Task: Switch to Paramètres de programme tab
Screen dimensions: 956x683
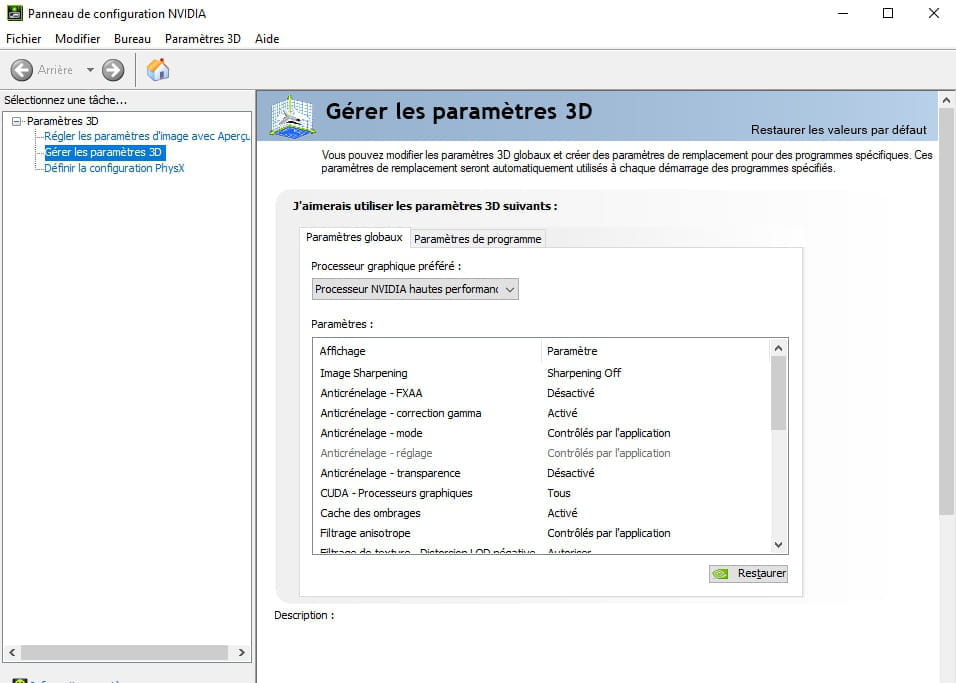Action: pyautogui.click(x=477, y=239)
